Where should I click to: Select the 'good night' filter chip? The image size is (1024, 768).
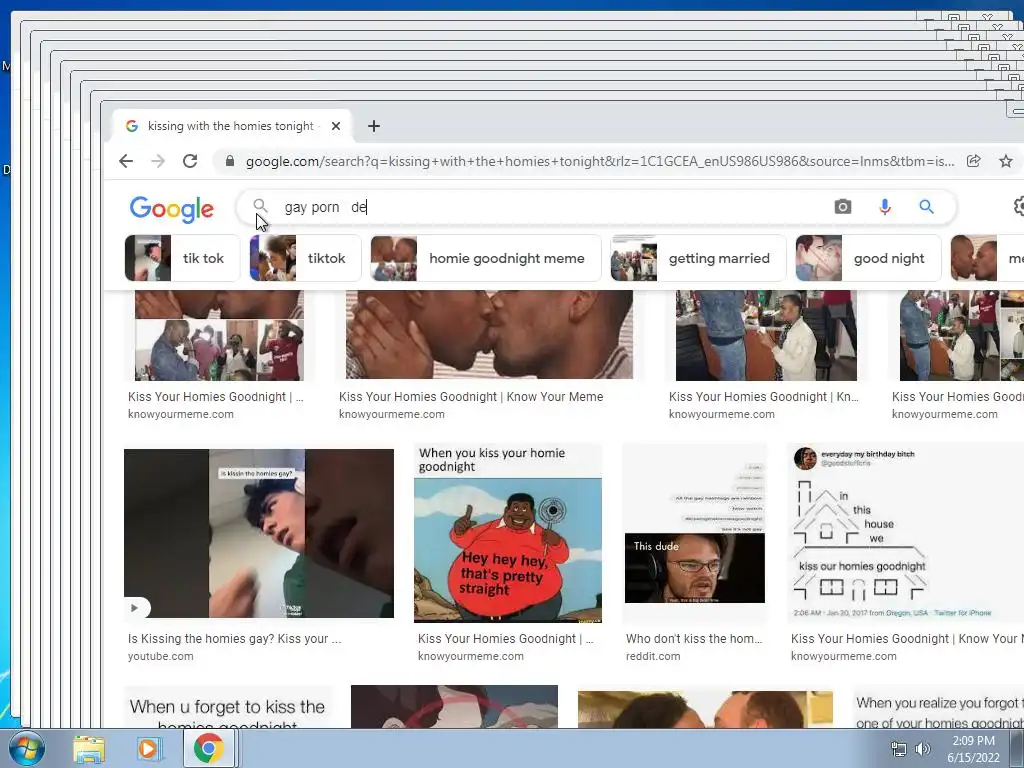click(868, 259)
